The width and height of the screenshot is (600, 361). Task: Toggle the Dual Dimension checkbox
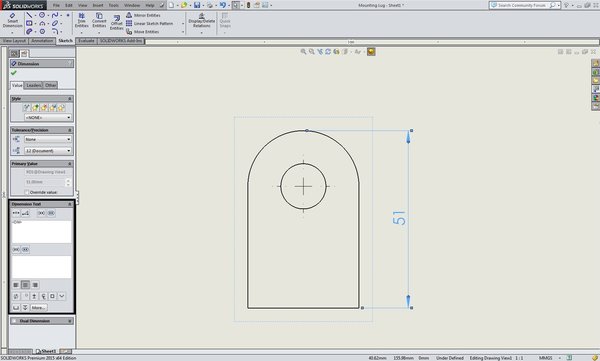point(14,321)
